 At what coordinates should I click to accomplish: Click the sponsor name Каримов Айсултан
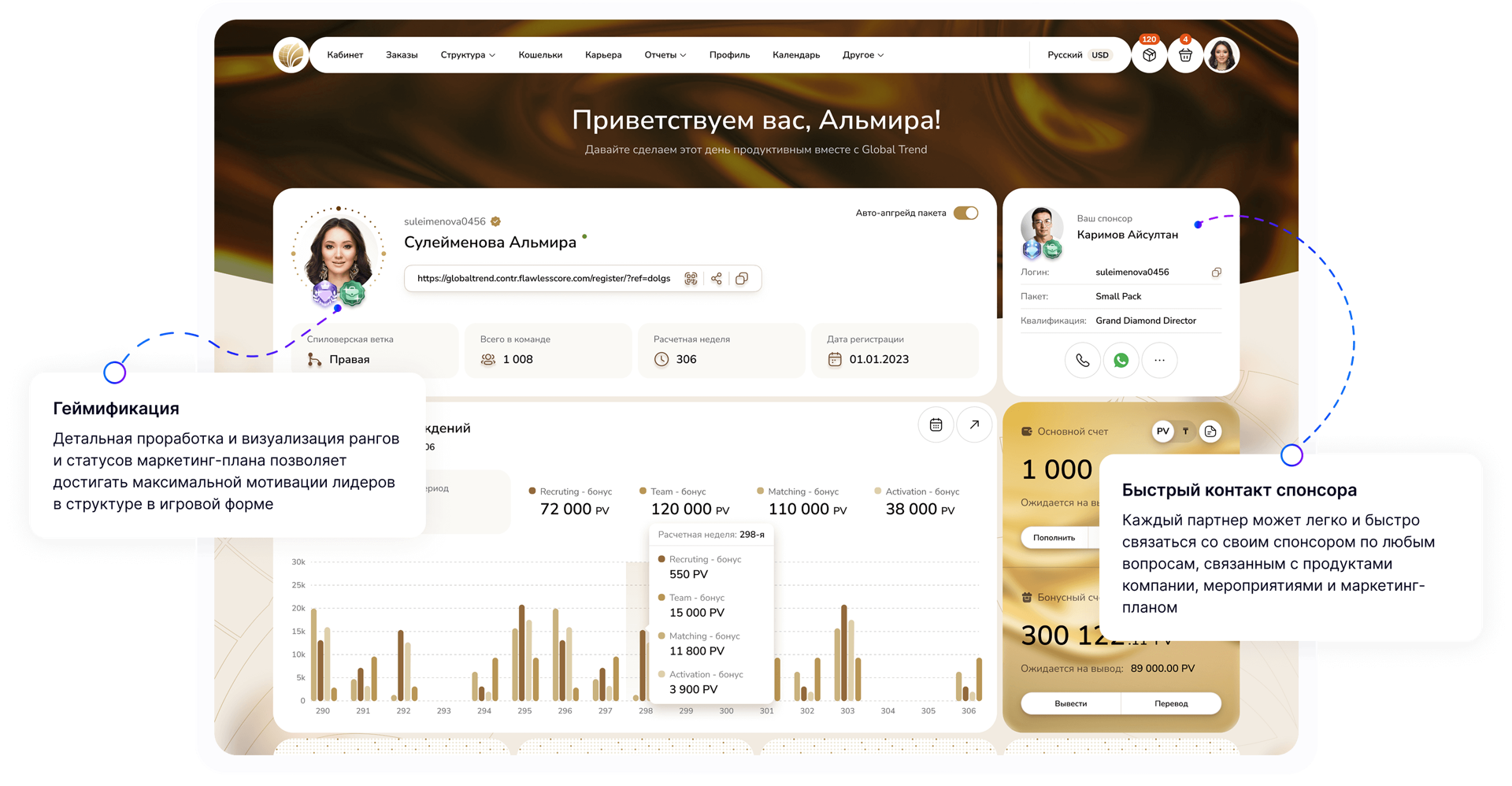(x=1128, y=235)
